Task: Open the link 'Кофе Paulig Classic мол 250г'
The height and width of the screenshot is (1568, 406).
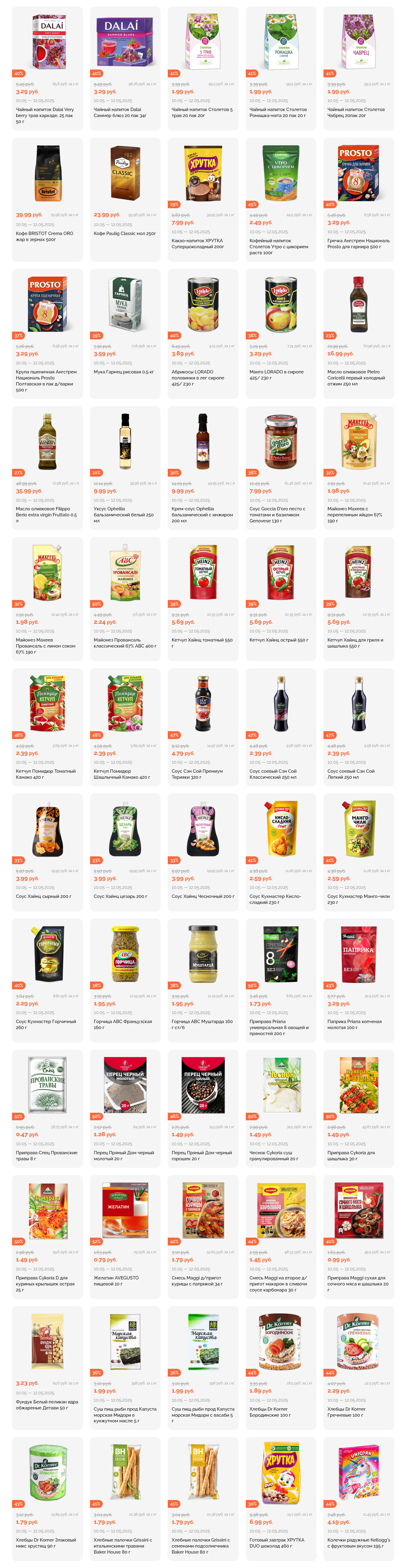Action: point(125,233)
